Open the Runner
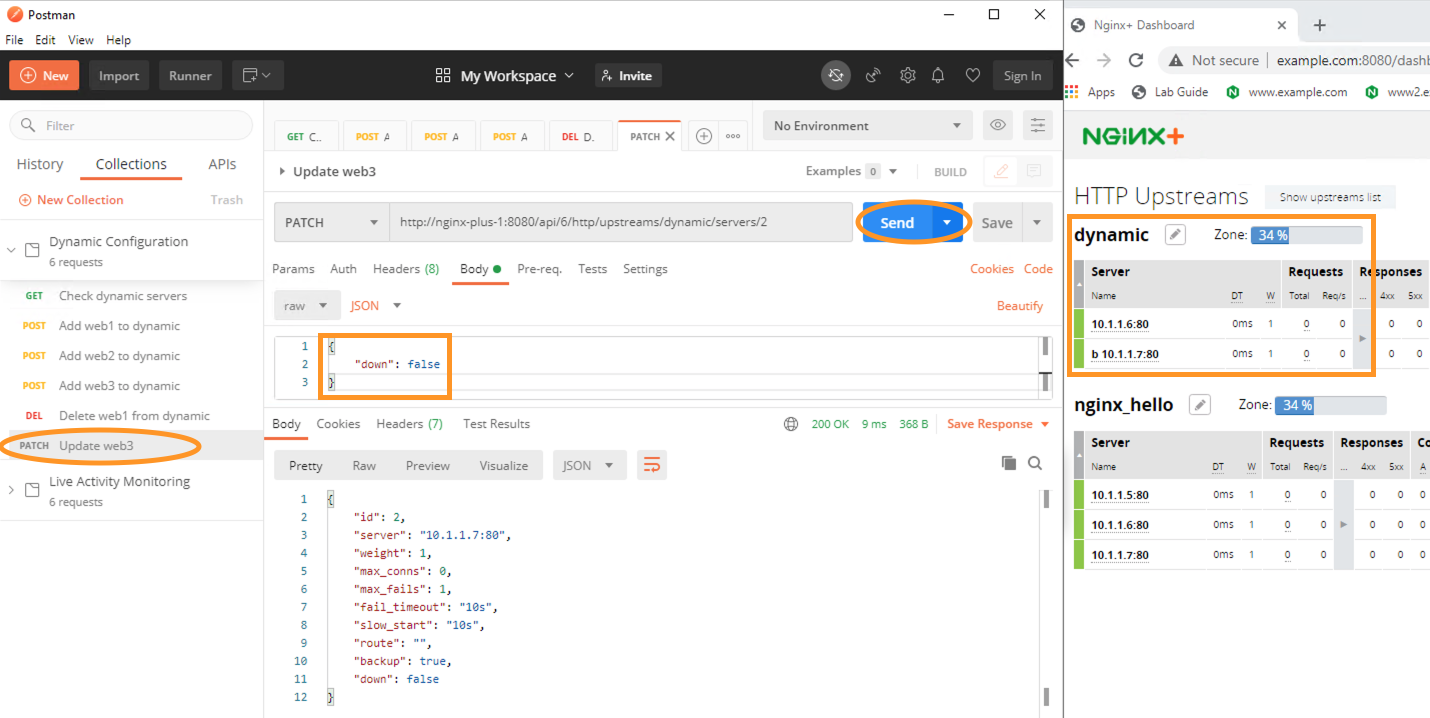Screen dimensions: 1430x718 pos(190,76)
